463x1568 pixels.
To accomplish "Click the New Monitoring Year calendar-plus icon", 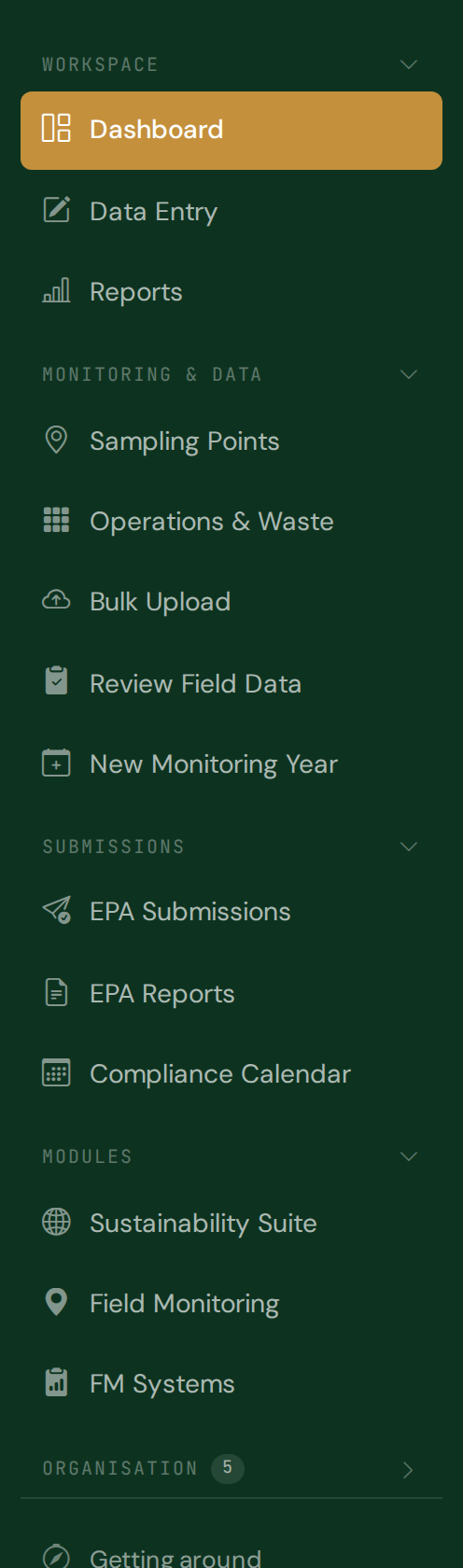I will point(56,763).
